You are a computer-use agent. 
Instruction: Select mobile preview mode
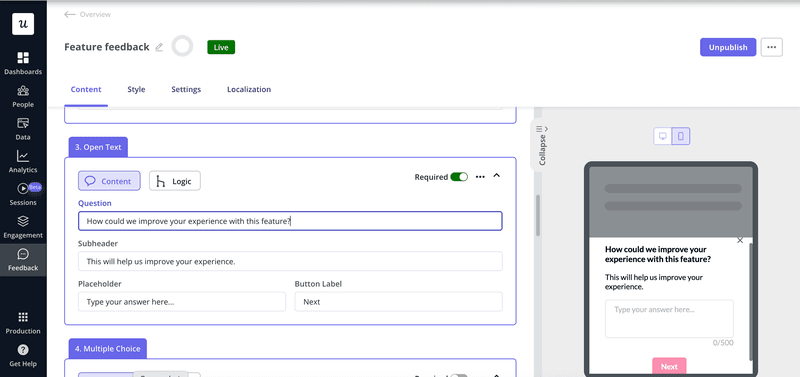pos(681,136)
